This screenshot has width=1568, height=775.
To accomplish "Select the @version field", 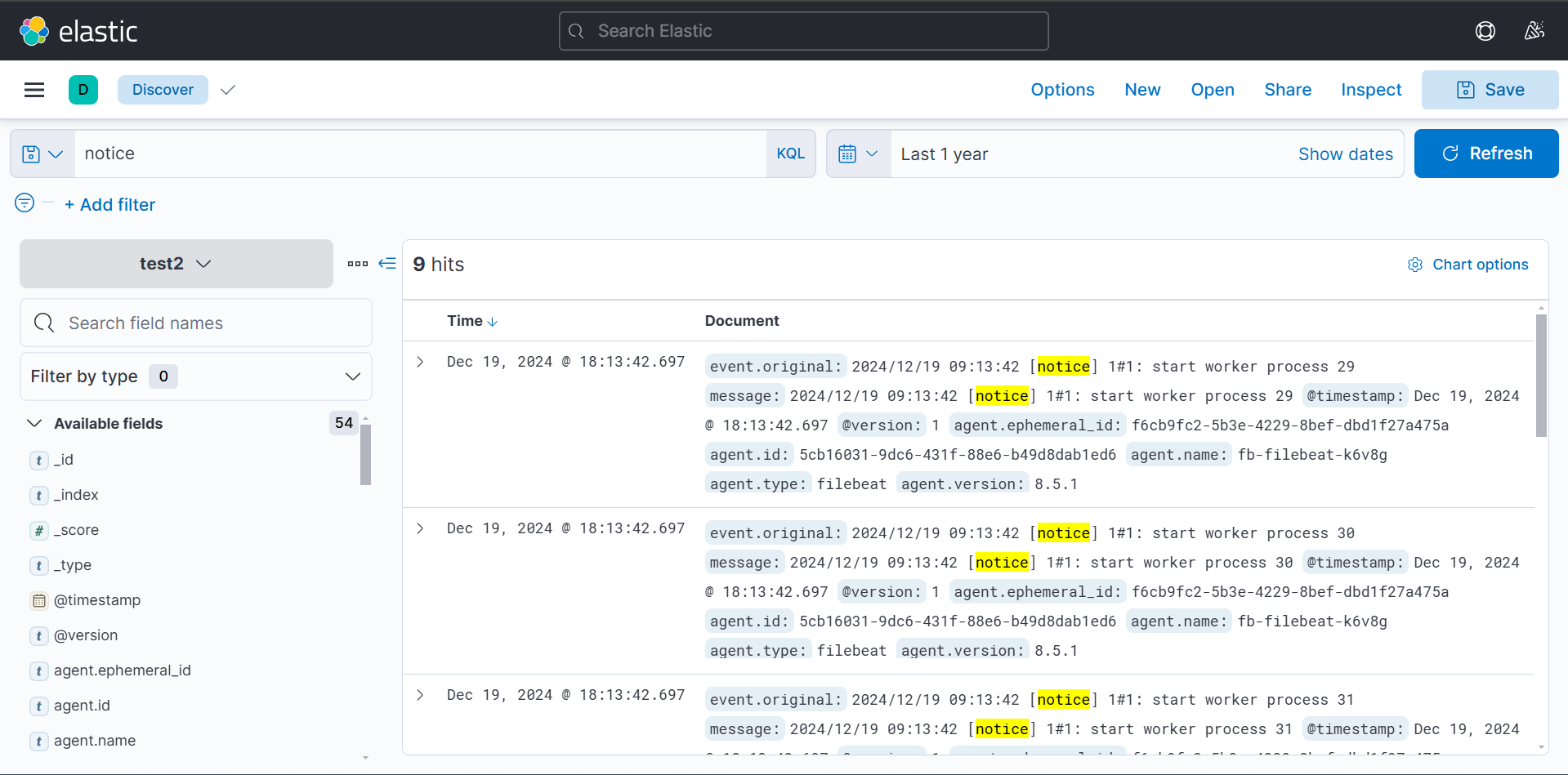I will click(86, 635).
